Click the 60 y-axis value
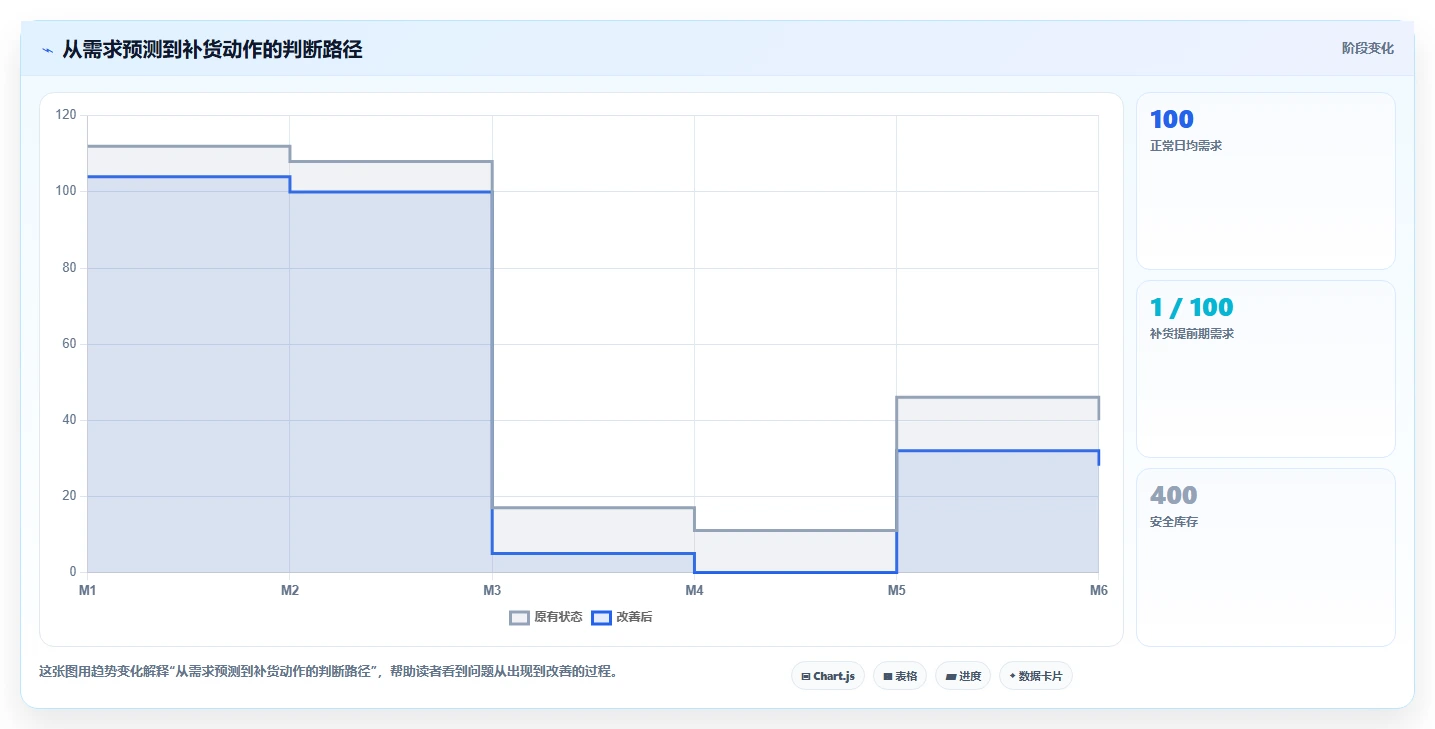This screenshot has width=1435, height=729. 69,344
